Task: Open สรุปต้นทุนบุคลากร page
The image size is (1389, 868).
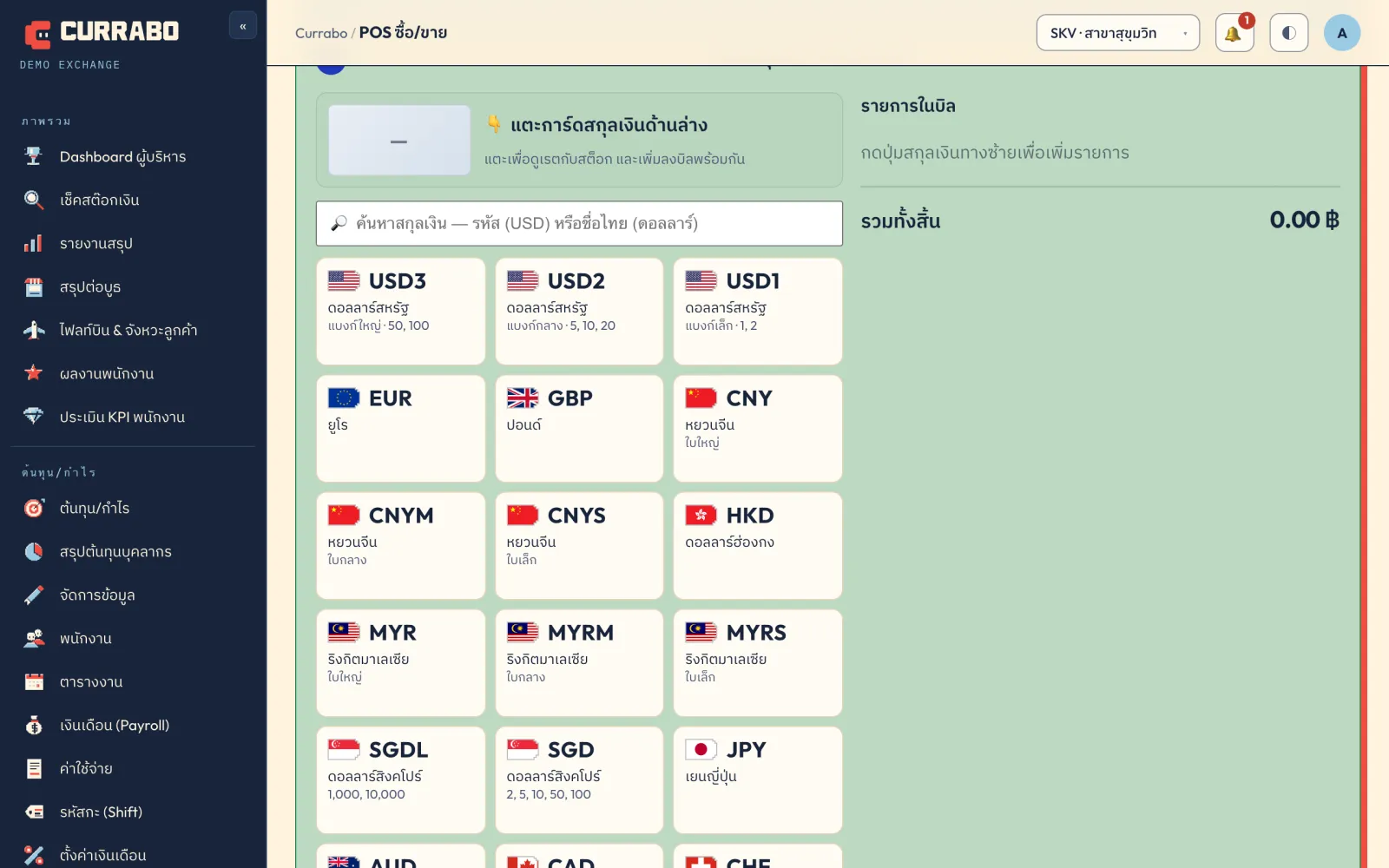Action: [x=134, y=552]
